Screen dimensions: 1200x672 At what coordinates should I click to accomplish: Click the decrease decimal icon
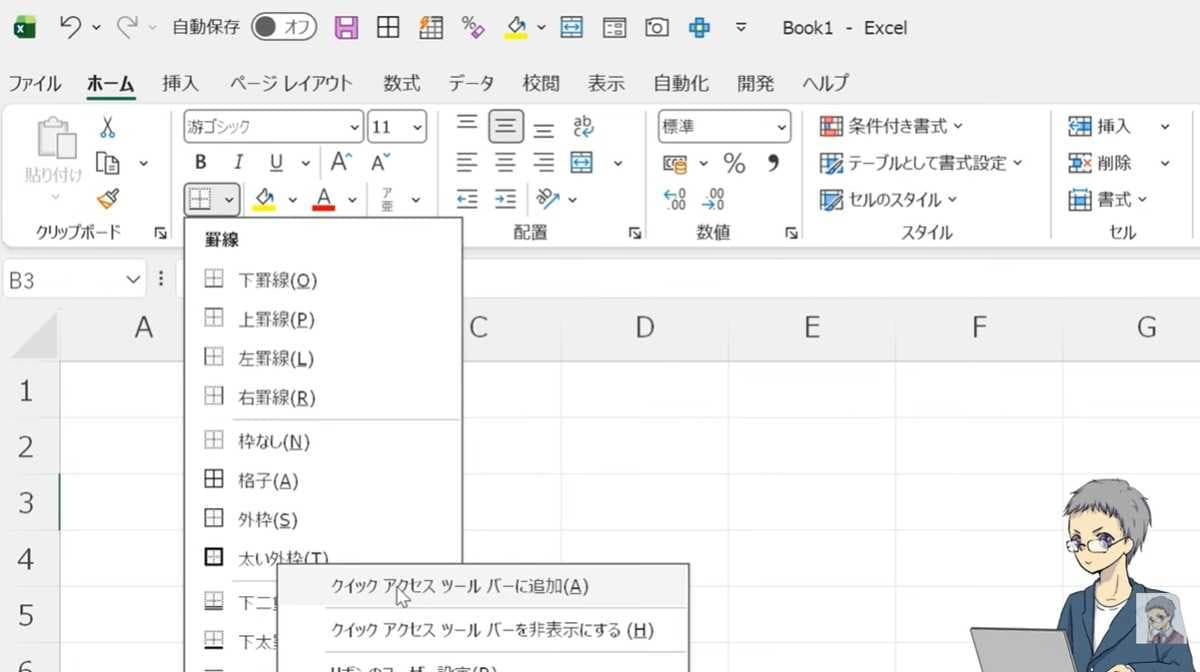coord(713,199)
